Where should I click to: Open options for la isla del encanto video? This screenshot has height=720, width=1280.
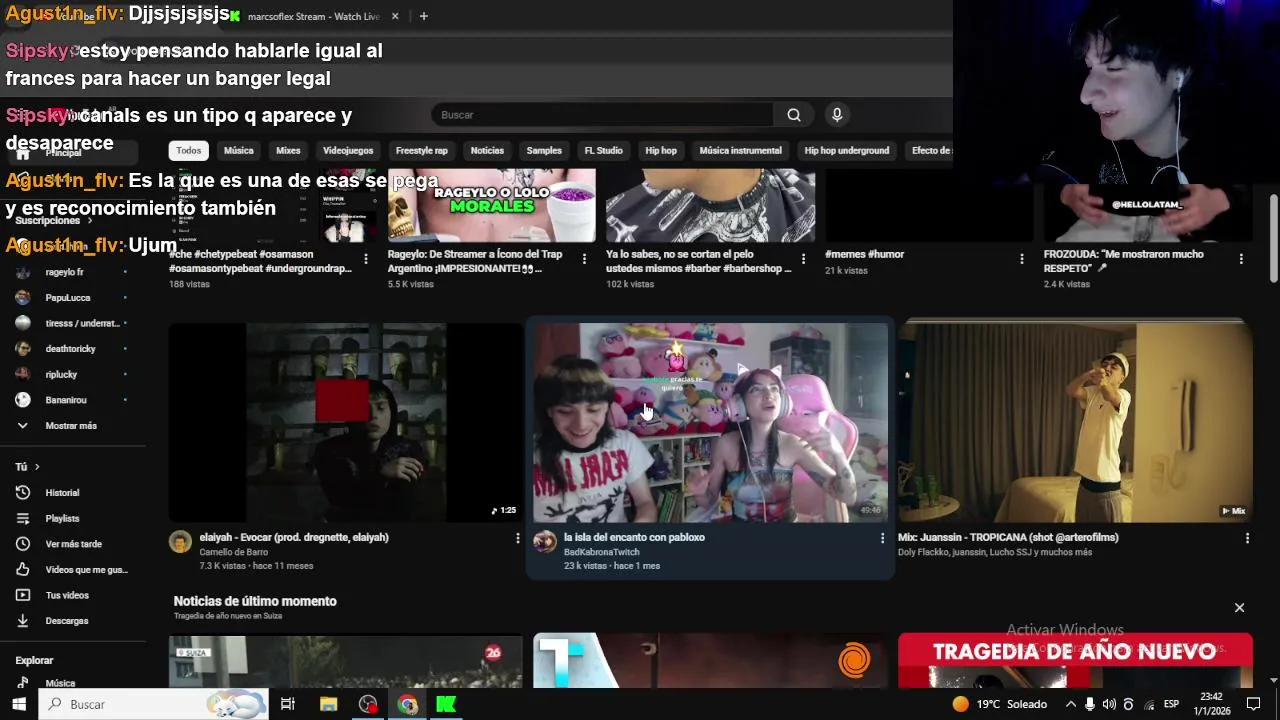(882, 538)
